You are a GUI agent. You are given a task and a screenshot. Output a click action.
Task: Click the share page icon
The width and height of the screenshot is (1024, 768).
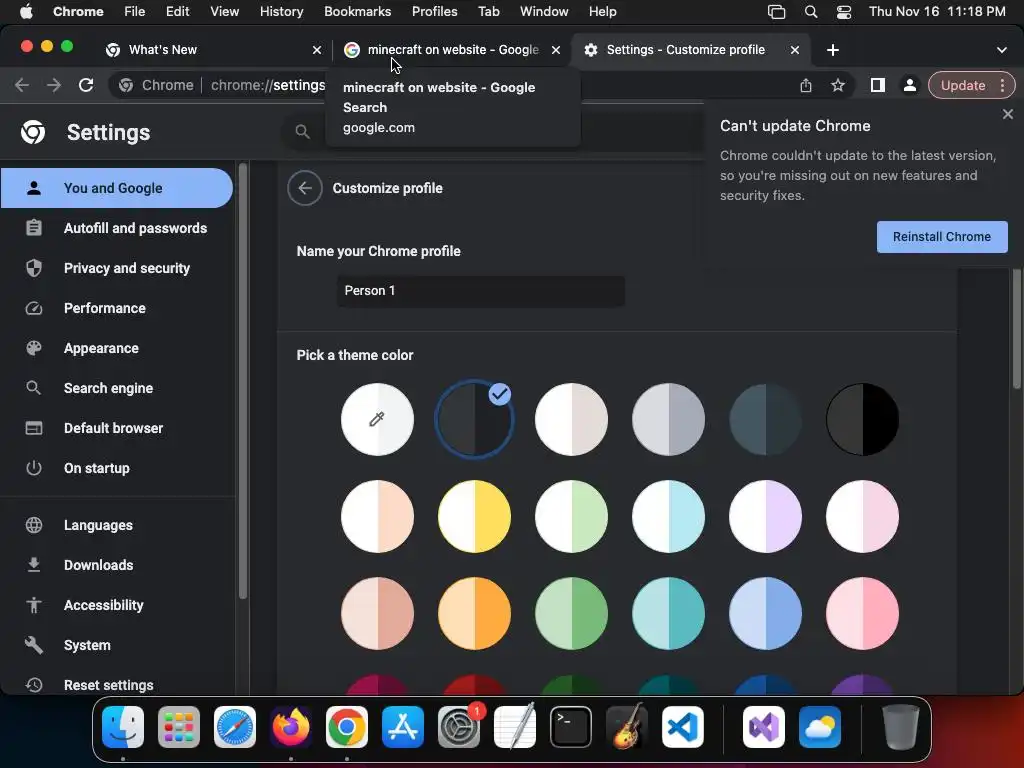coord(806,85)
